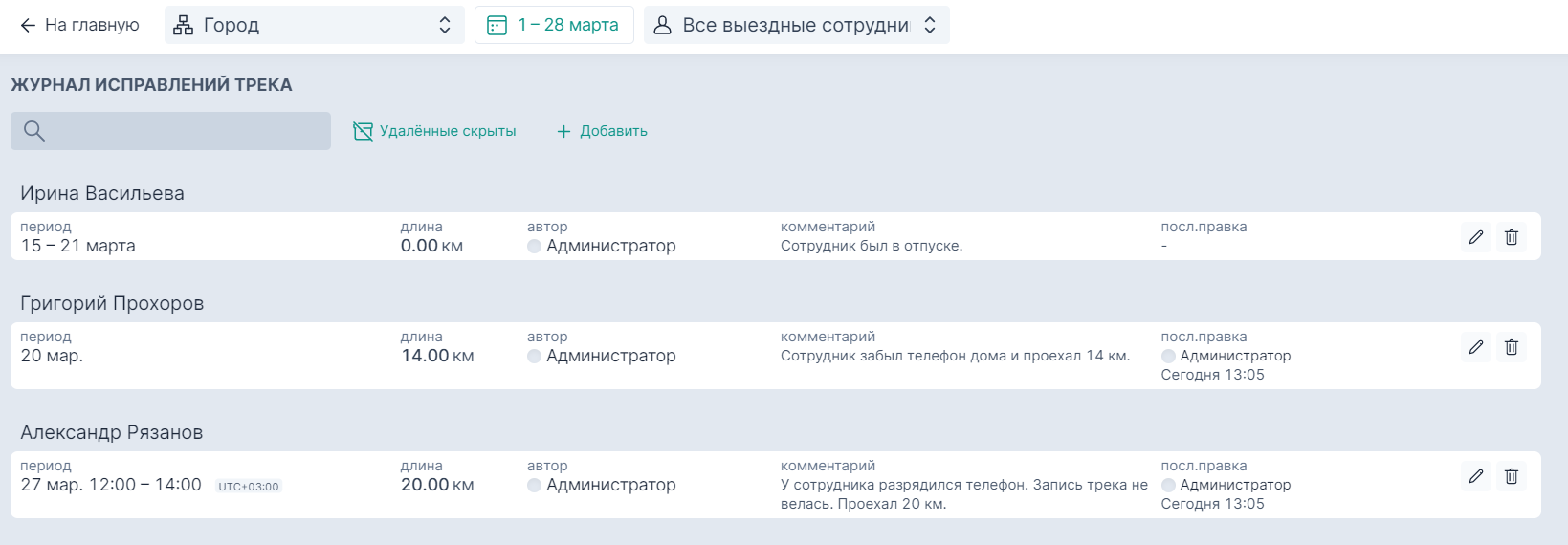Click the Александр Рязанов name heading

tap(112, 432)
